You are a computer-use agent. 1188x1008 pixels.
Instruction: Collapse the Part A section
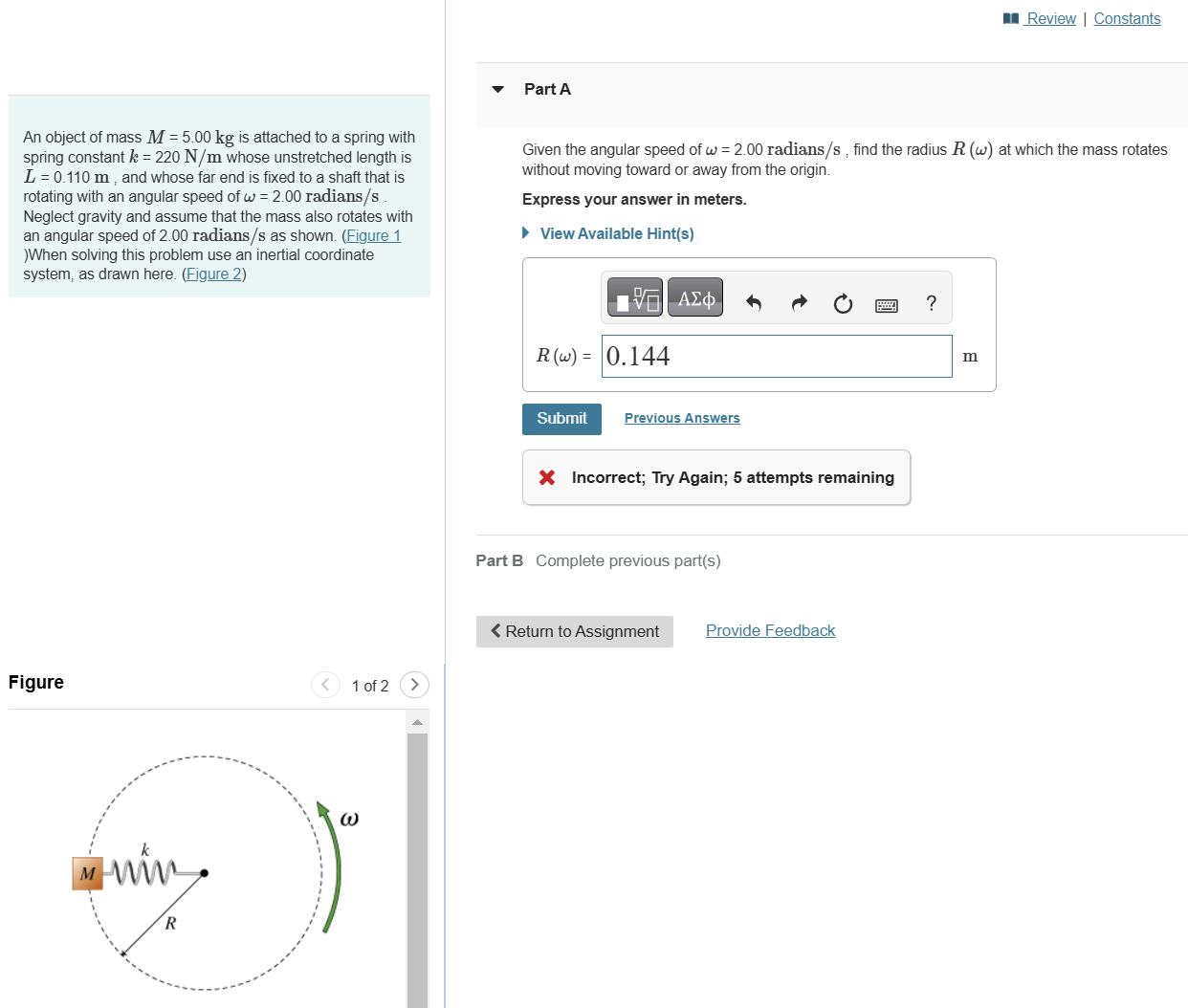click(x=496, y=89)
